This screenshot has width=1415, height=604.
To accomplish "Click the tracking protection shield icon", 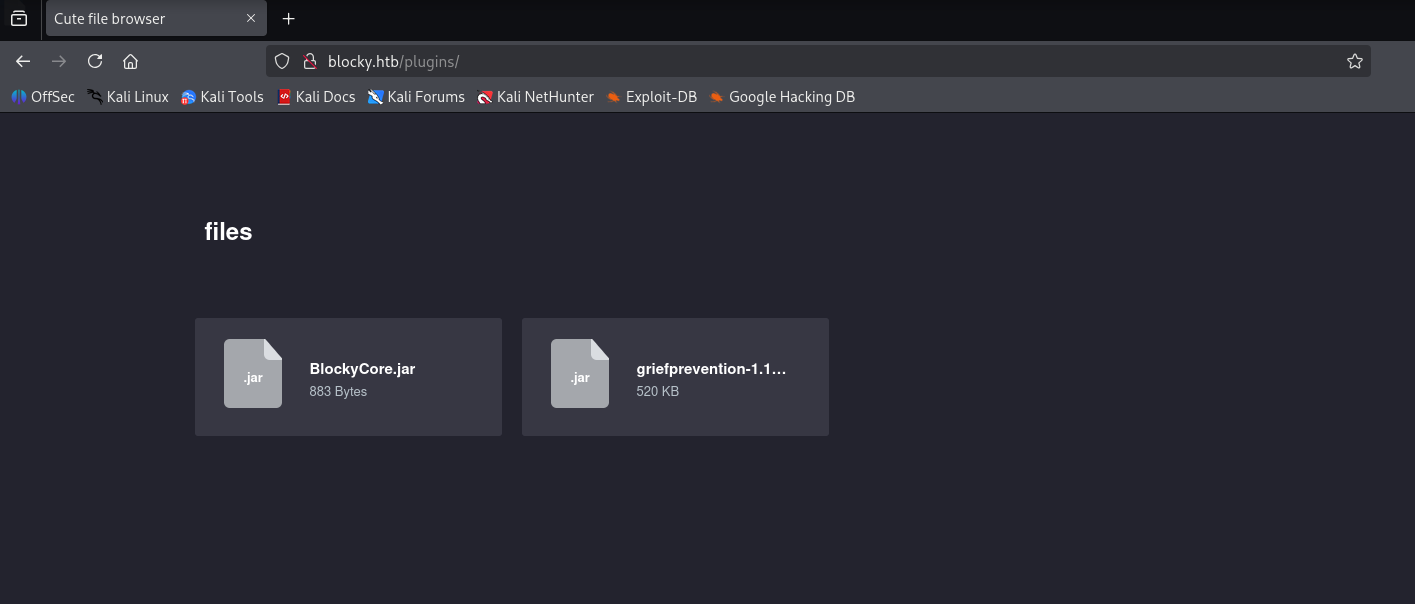I will [282, 61].
